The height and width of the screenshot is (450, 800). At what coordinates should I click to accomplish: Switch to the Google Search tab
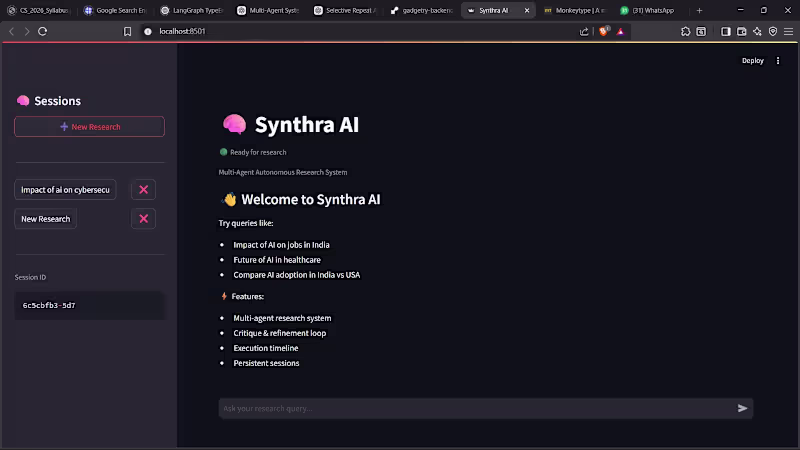(x=115, y=10)
